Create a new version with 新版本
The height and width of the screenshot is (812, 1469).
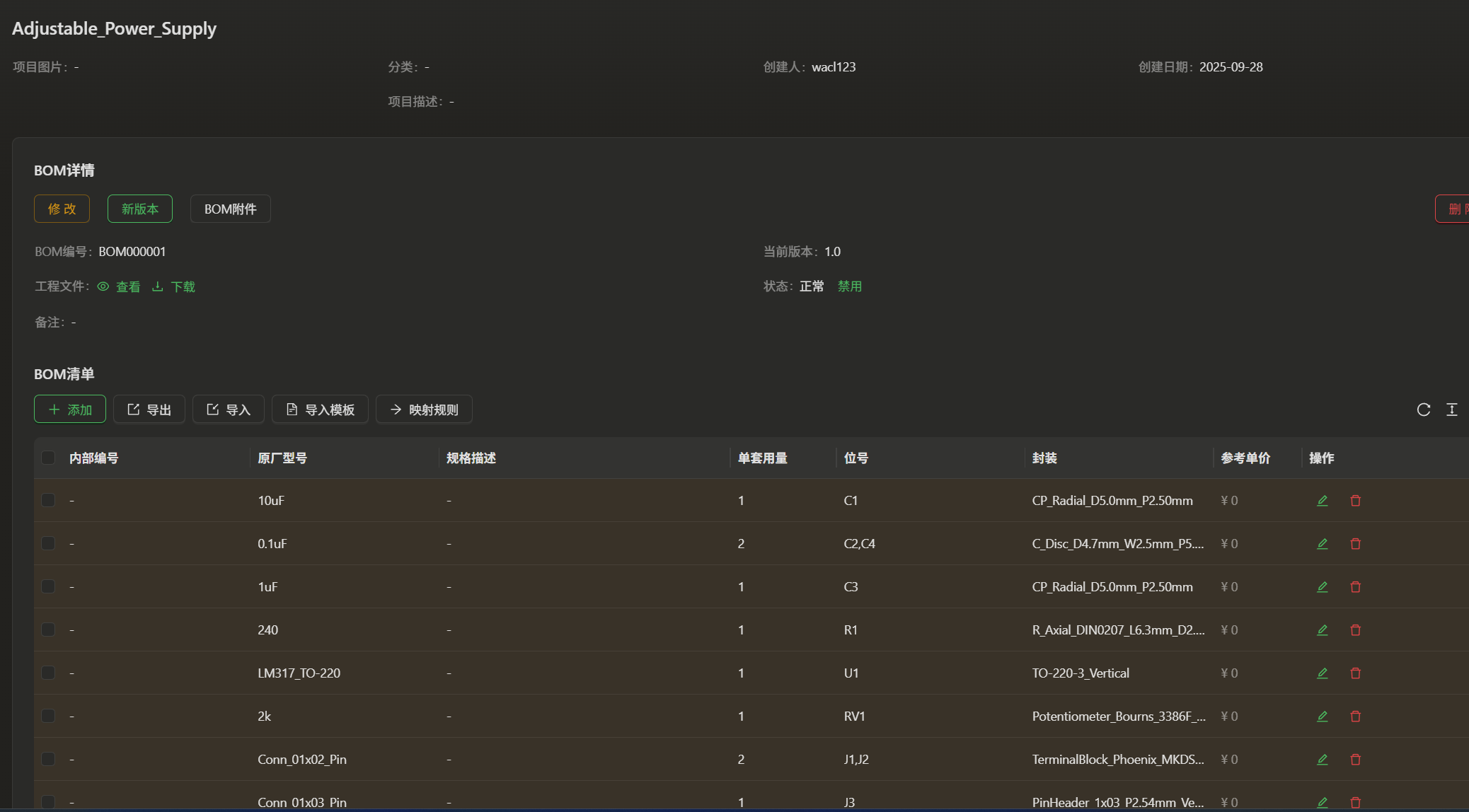pyautogui.click(x=139, y=209)
